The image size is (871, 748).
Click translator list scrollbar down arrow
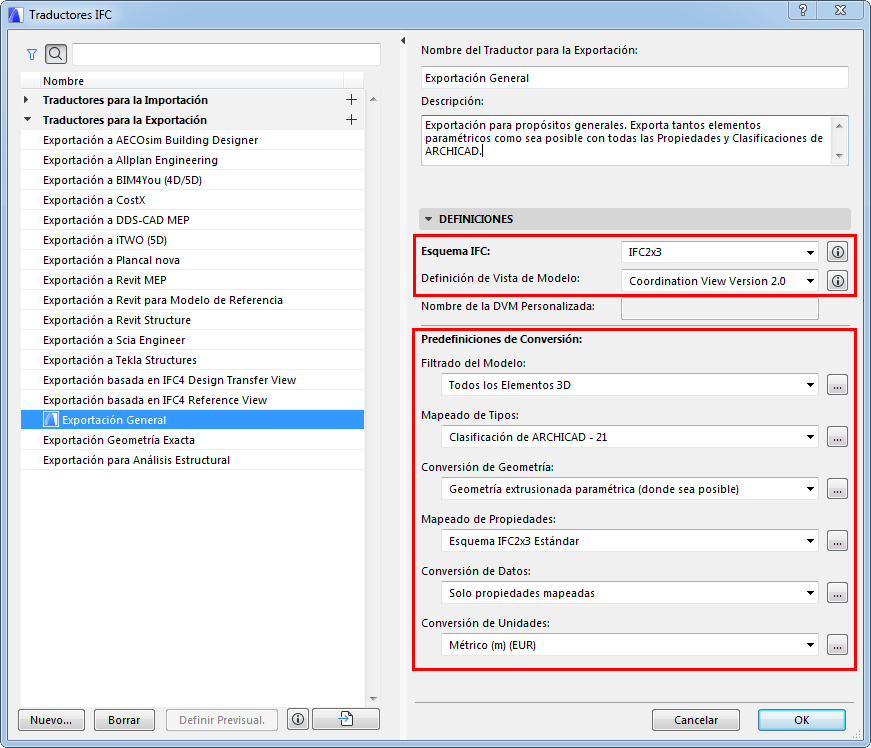click(x=373, y=699)
